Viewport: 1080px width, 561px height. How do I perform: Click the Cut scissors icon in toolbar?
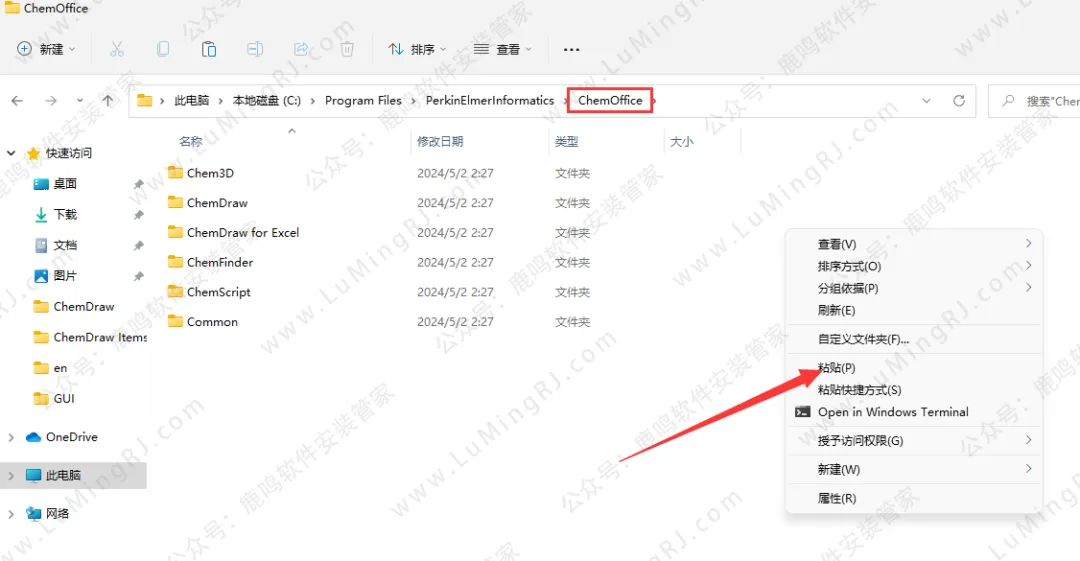point(117,49)
